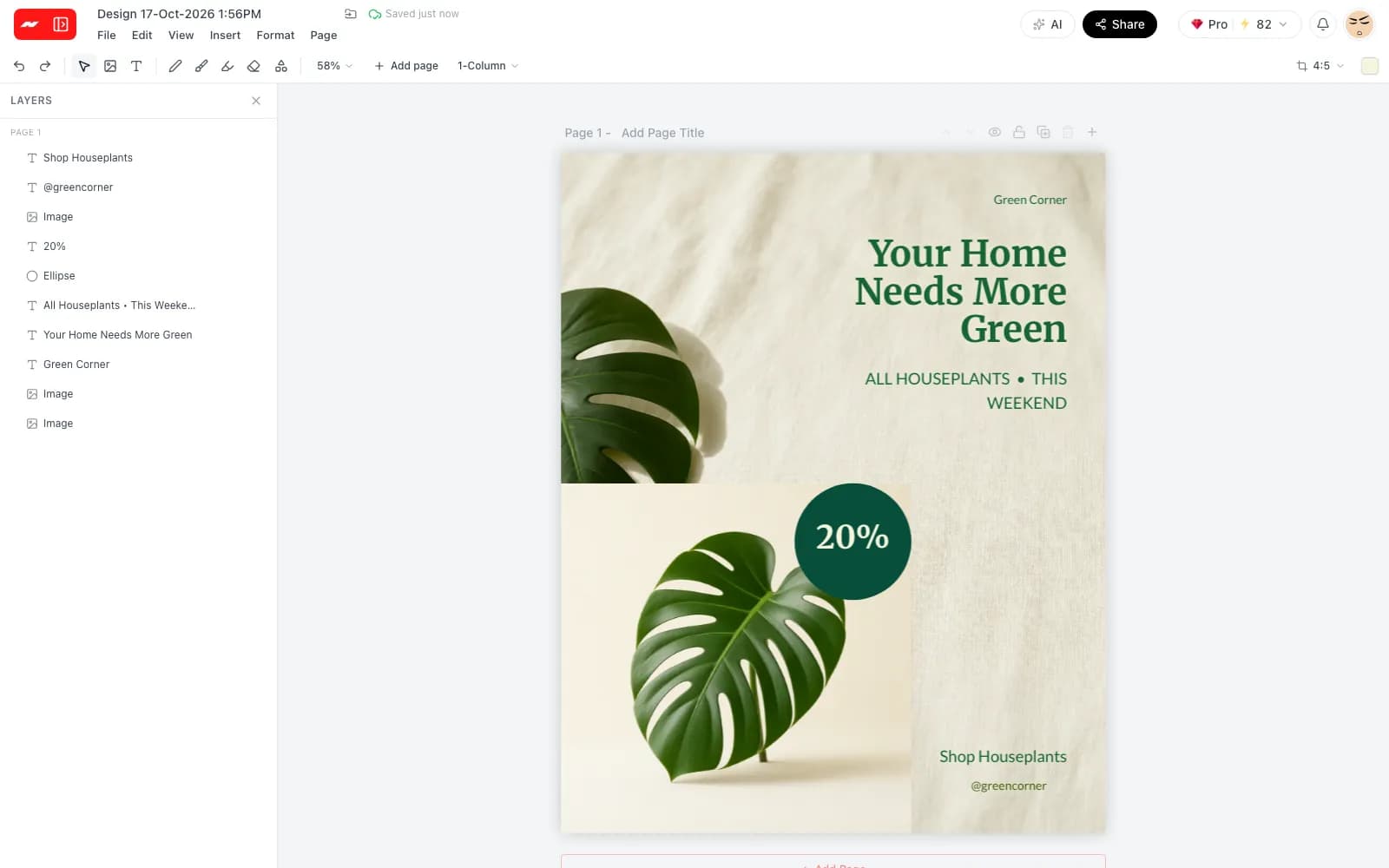The image size is (1389, 868).
Task: Select the Brush tool
Action: [201, 66]
